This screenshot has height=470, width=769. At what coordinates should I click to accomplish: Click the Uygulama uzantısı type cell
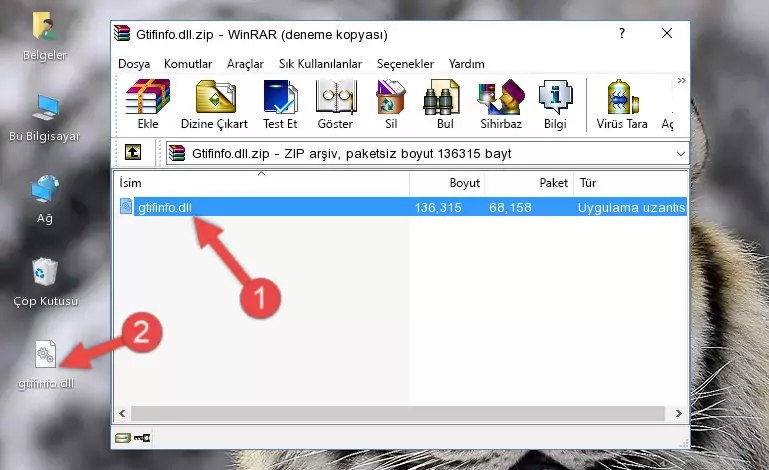[x=631, y=208]
